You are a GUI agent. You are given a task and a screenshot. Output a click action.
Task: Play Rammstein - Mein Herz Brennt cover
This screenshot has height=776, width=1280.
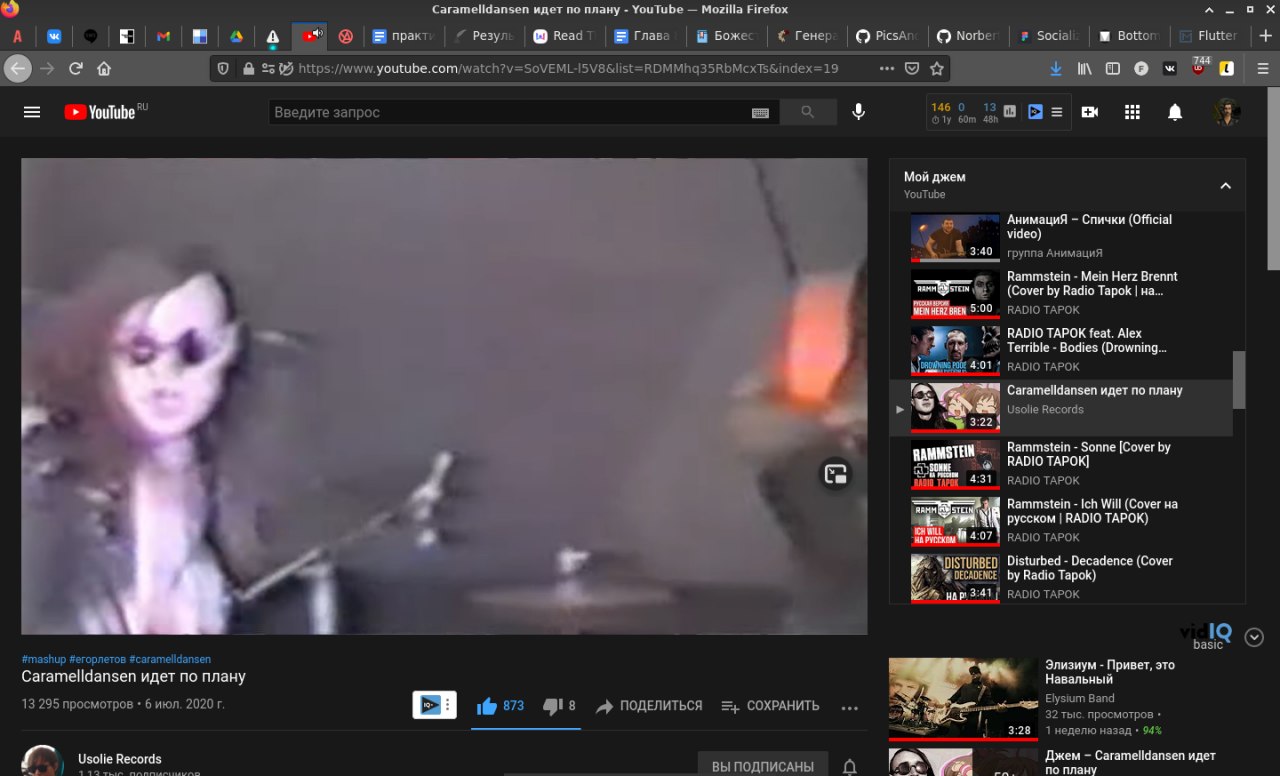(1060, 294)
